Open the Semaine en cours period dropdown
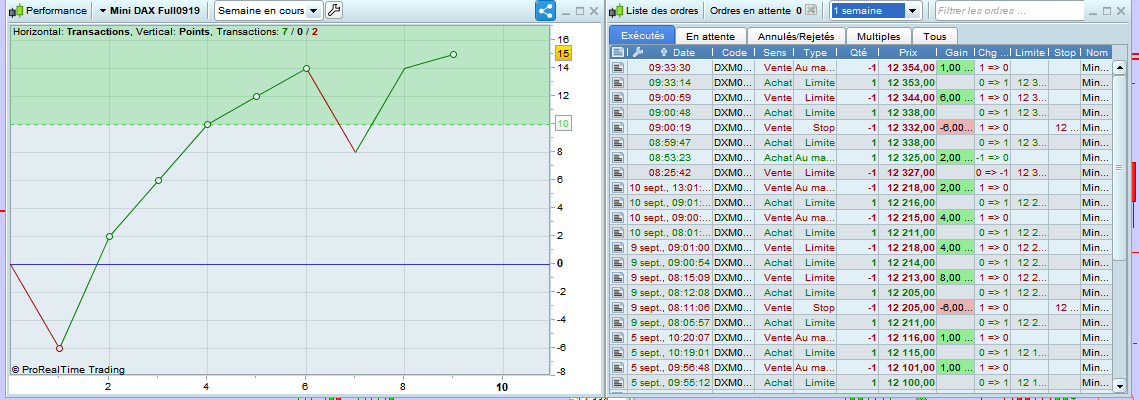 click(x=269, y=11)
